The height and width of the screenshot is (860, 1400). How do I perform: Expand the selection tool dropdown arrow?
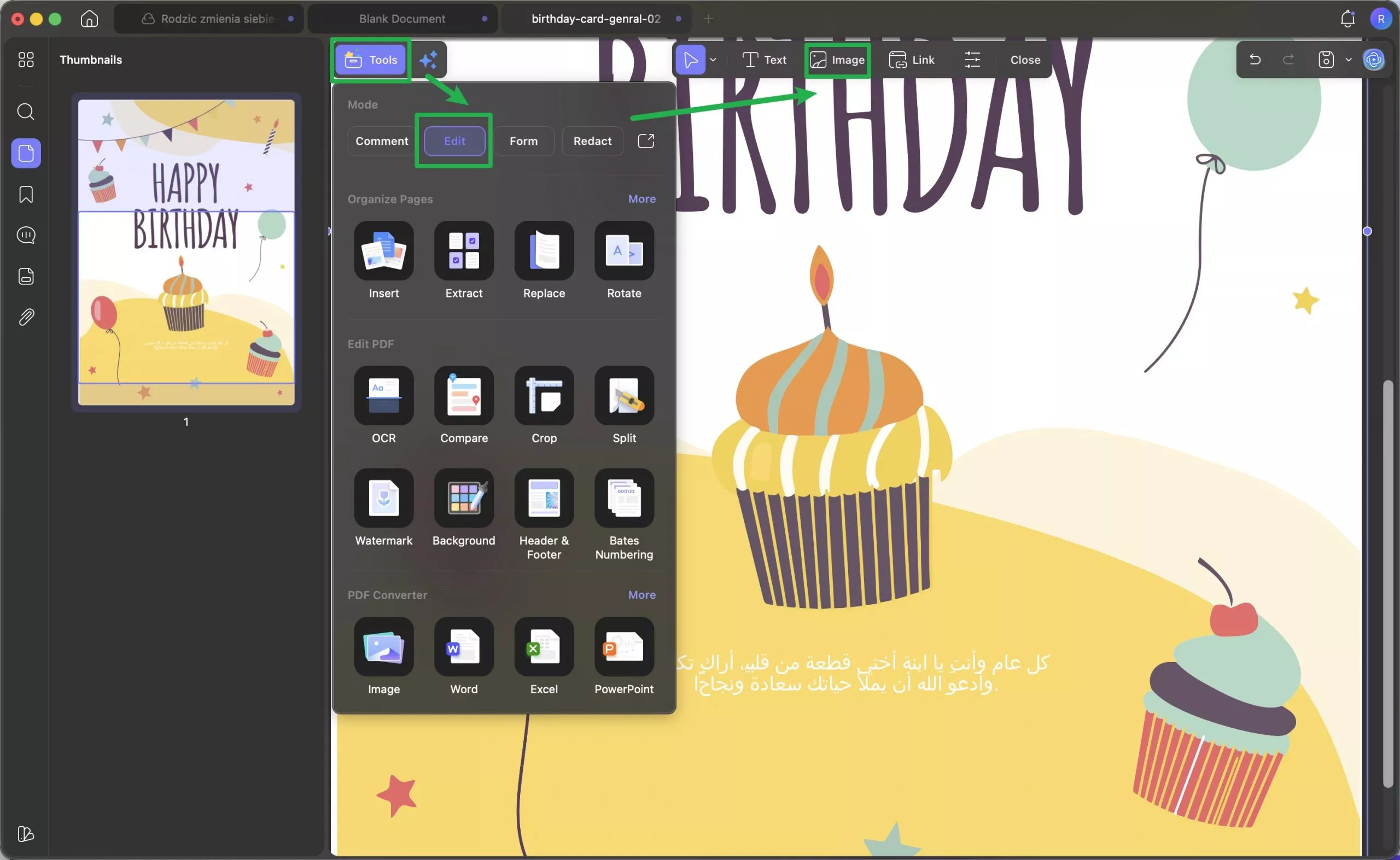pyautogui.click(x=713, y=60)
